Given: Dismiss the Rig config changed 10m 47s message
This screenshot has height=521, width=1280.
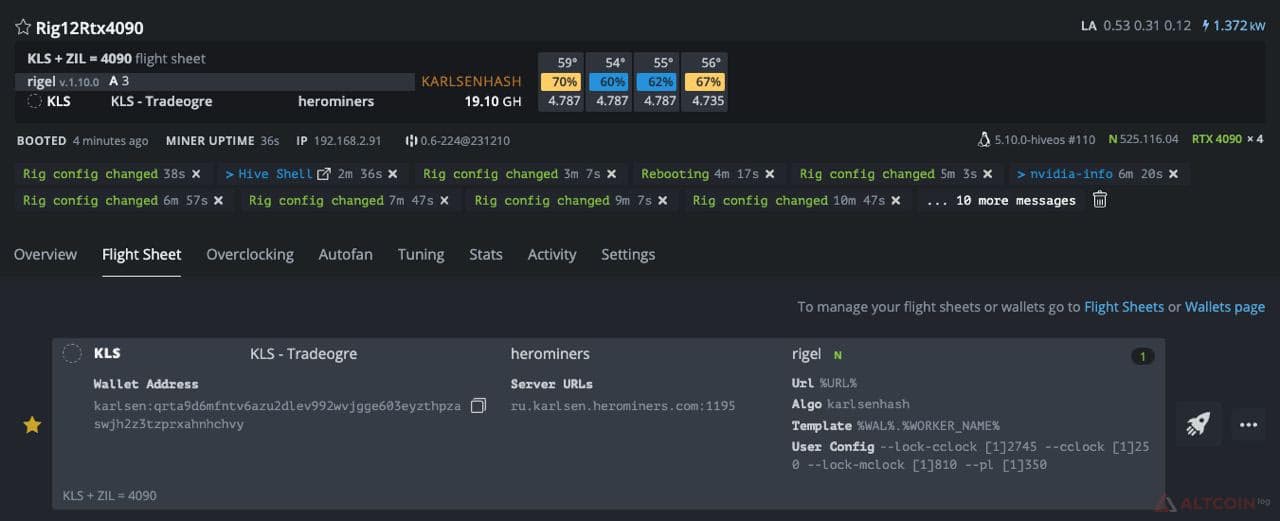Looking at the screenshot, I should [x=896, y=201].
